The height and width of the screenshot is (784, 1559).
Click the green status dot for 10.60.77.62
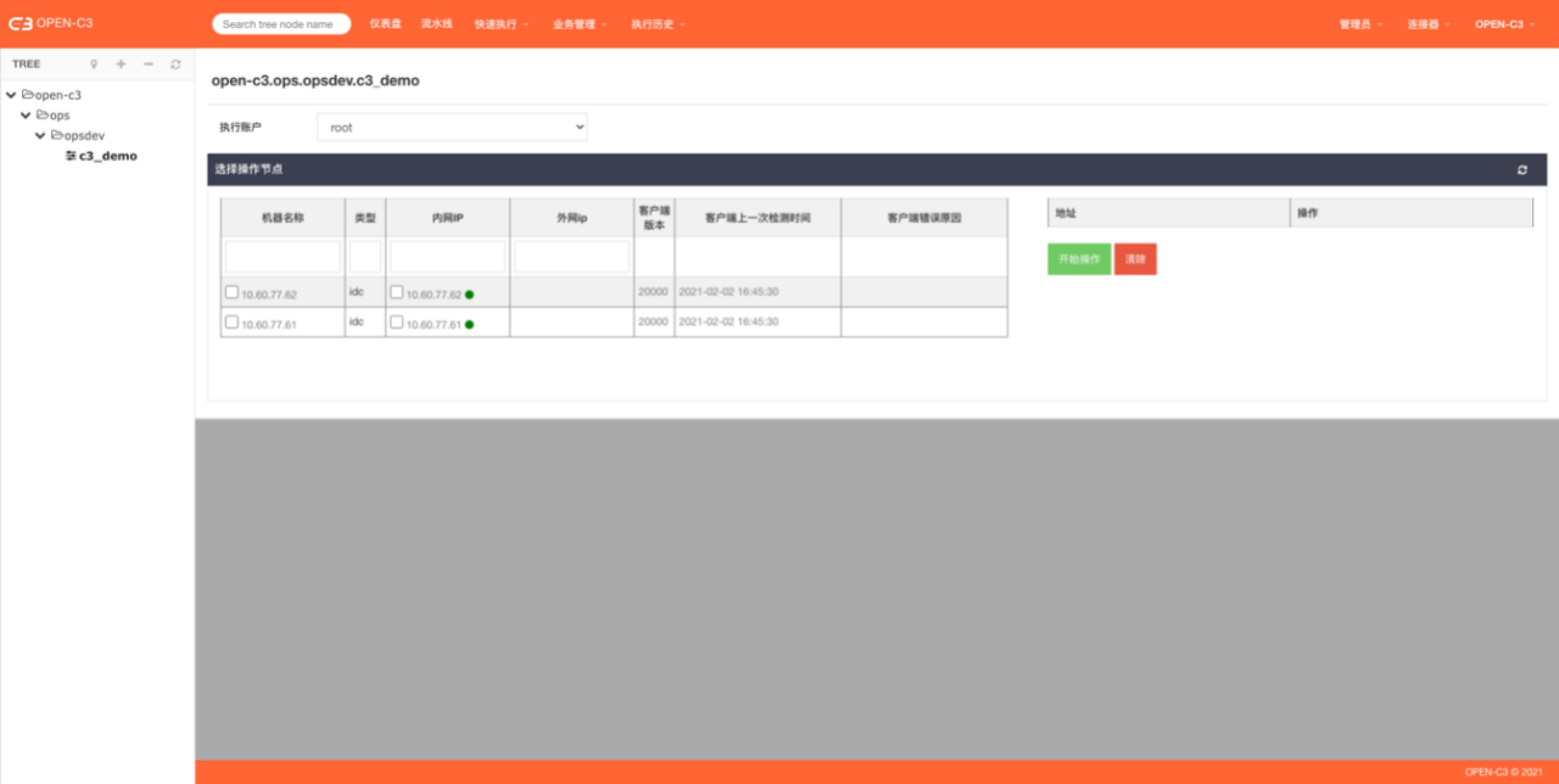pyautogui.click(x=470, y=295)
